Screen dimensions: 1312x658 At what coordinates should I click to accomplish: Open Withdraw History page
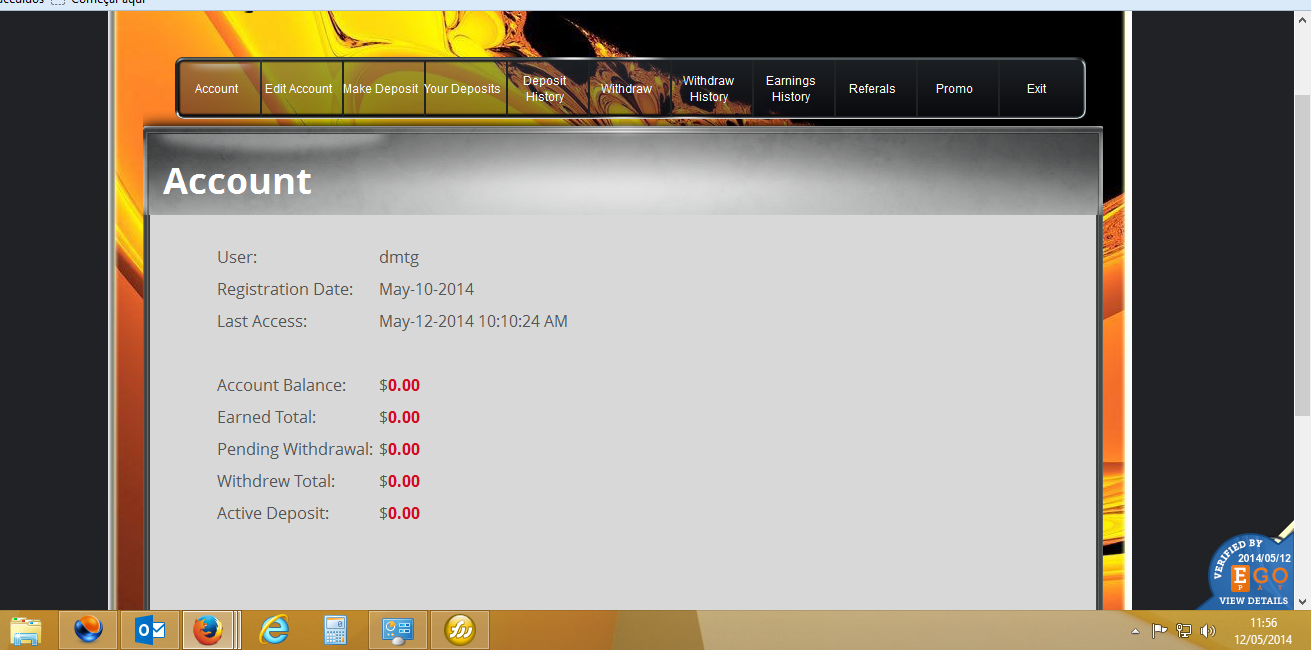pos(709,89)
